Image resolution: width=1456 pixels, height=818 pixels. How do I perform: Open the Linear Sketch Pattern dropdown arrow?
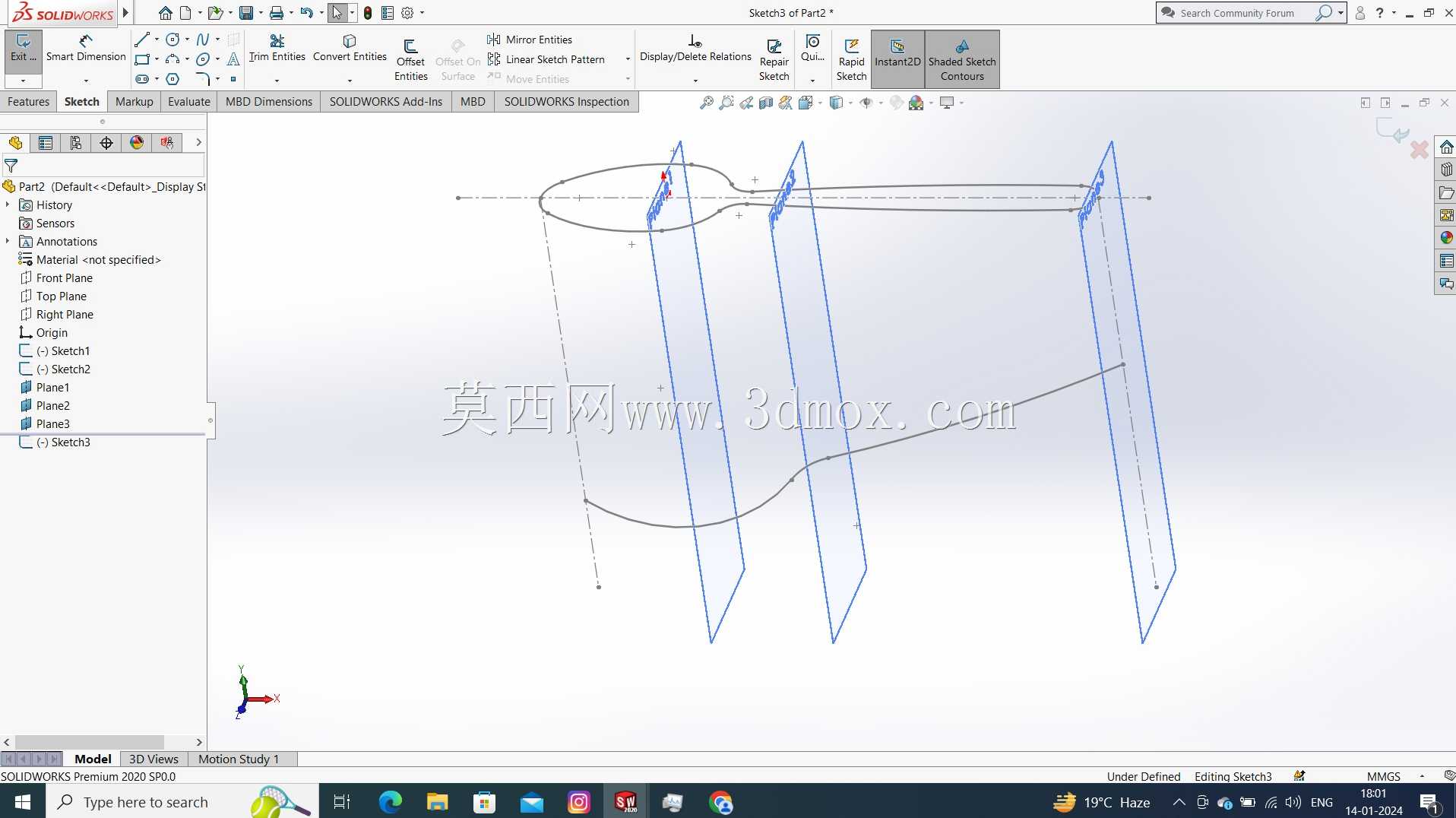628,59
